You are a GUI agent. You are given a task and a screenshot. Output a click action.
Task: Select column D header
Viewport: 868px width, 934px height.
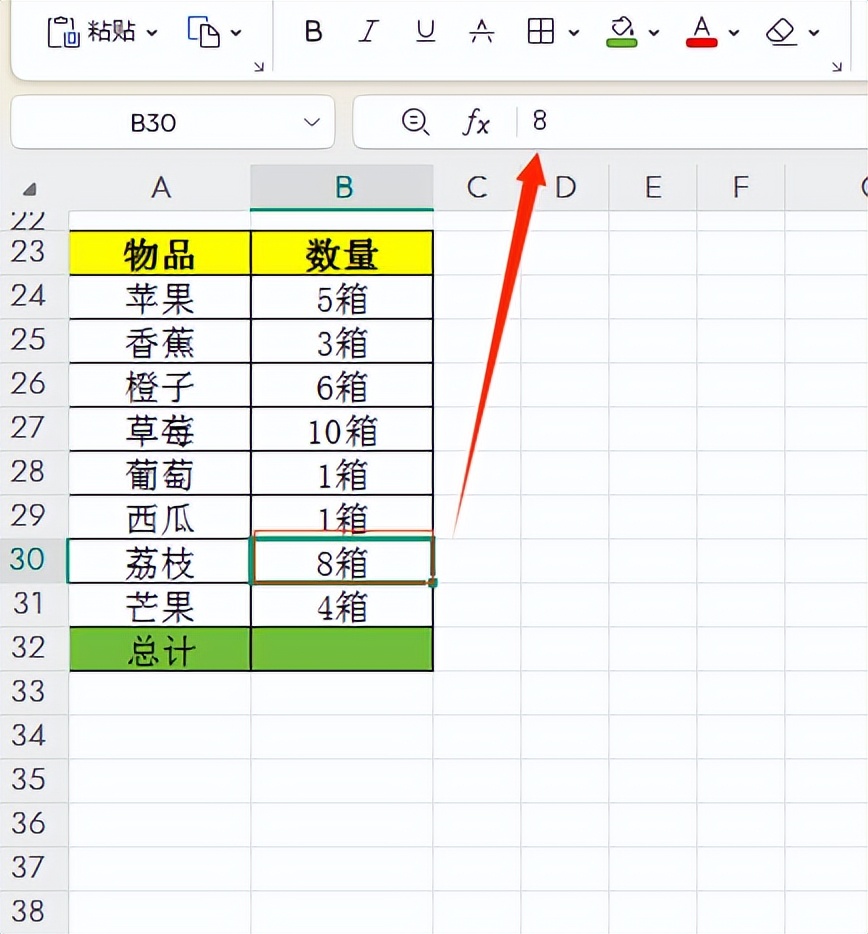pyautogui.click(x=565, y=188)
